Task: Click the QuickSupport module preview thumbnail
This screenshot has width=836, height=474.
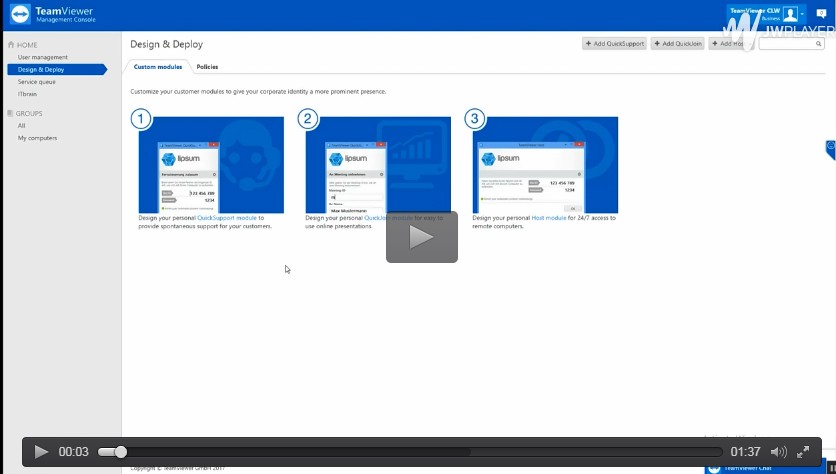Action: coord(211,165)
